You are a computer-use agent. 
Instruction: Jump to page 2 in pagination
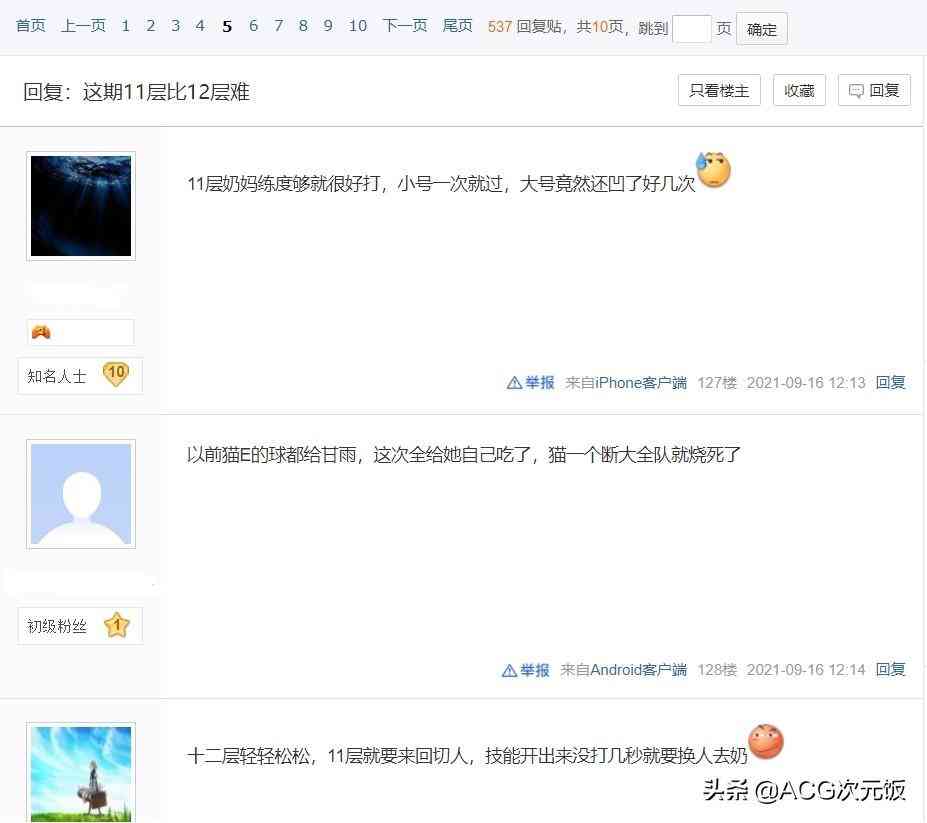(x=151, y=26)
